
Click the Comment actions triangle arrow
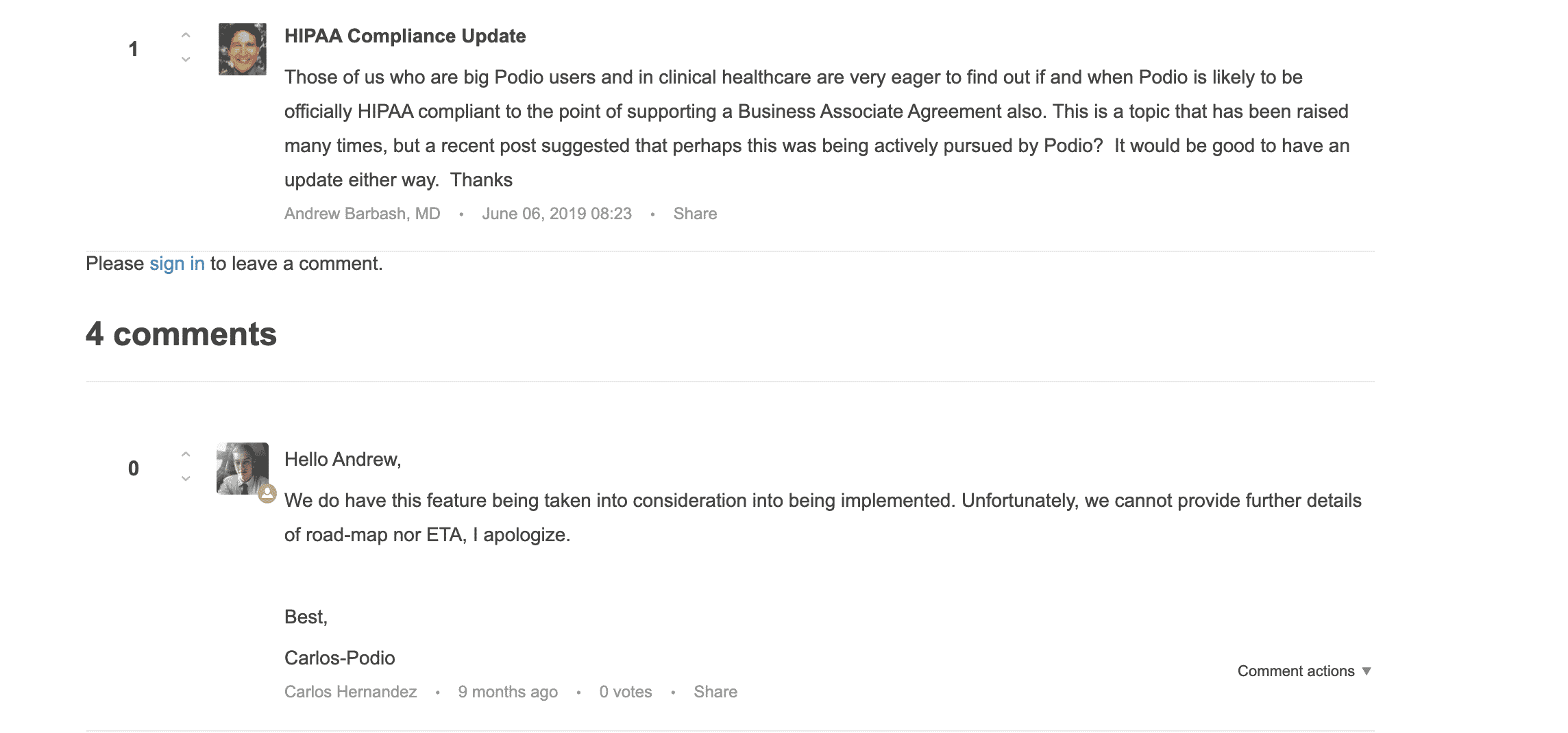pyautogui.click(x=1367, y=671)
